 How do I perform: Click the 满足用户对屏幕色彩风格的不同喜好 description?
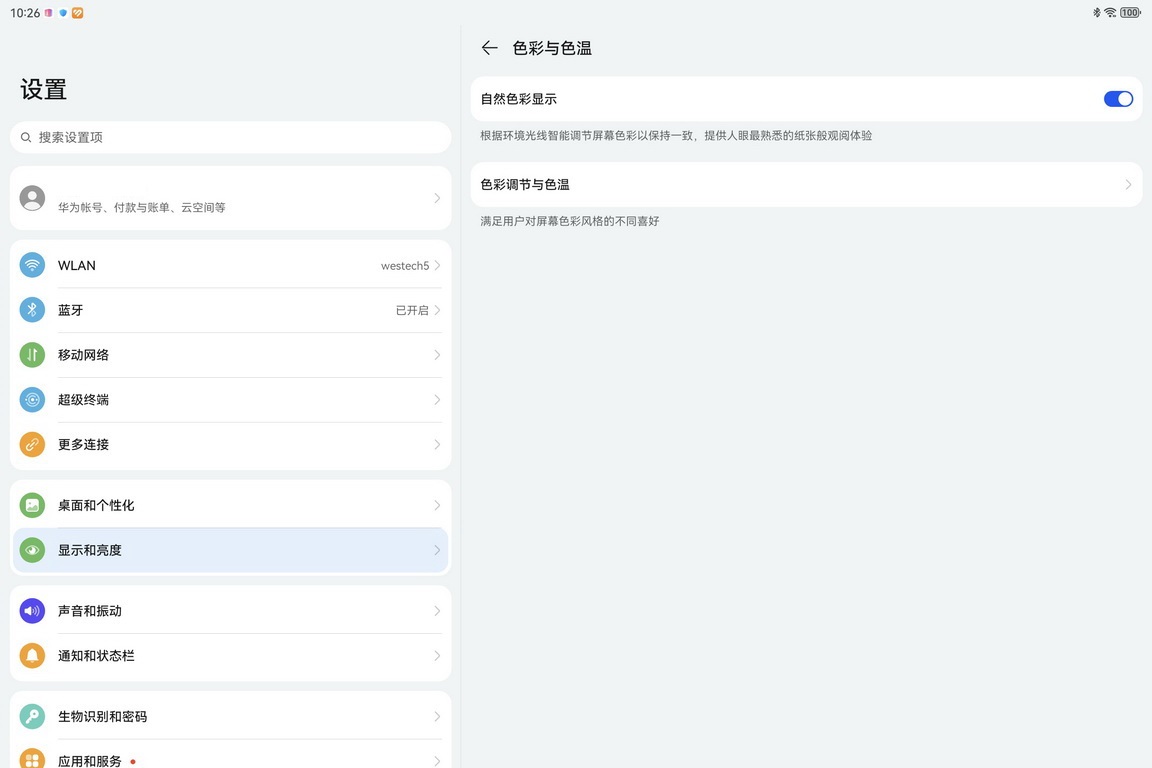tap(570, 221)
